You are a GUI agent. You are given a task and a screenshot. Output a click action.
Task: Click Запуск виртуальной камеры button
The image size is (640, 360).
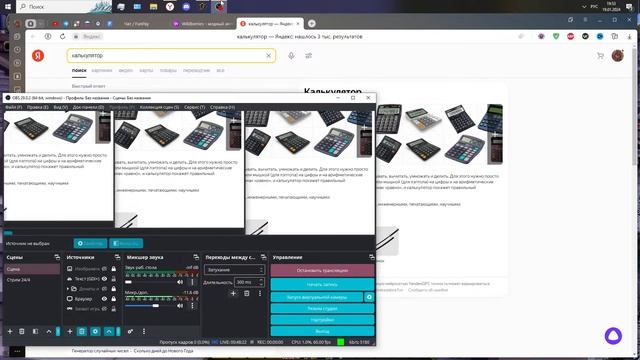point(317,297)
